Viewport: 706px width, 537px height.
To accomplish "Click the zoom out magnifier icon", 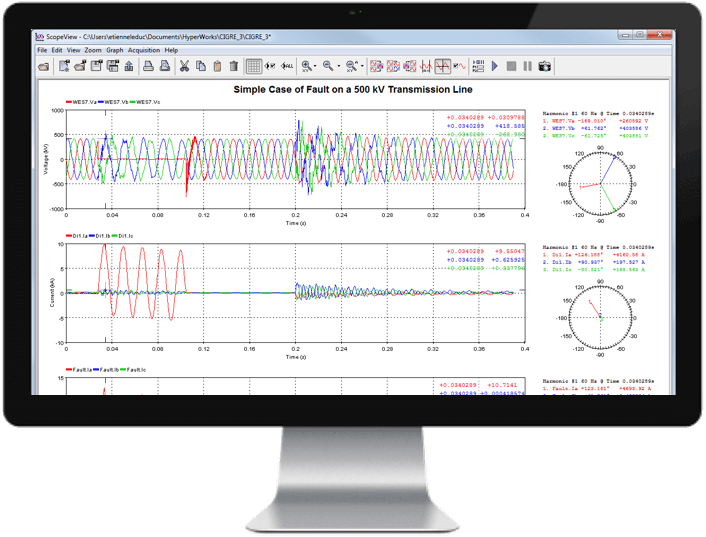I will coord(328,67).
